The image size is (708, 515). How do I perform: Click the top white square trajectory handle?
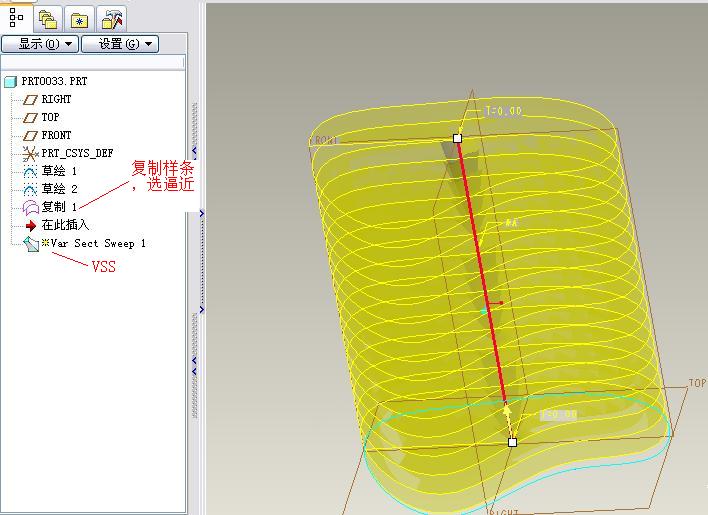point(457,138)
